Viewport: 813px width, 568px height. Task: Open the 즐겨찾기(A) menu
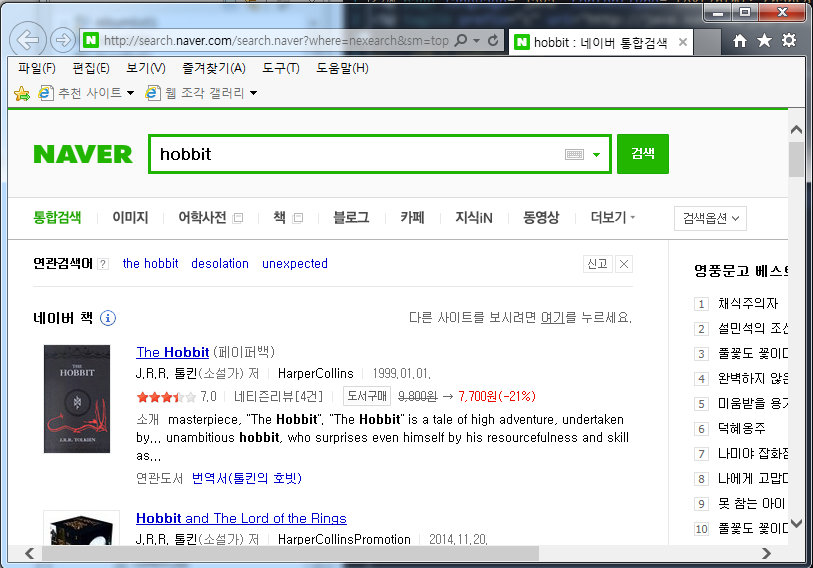214,68
